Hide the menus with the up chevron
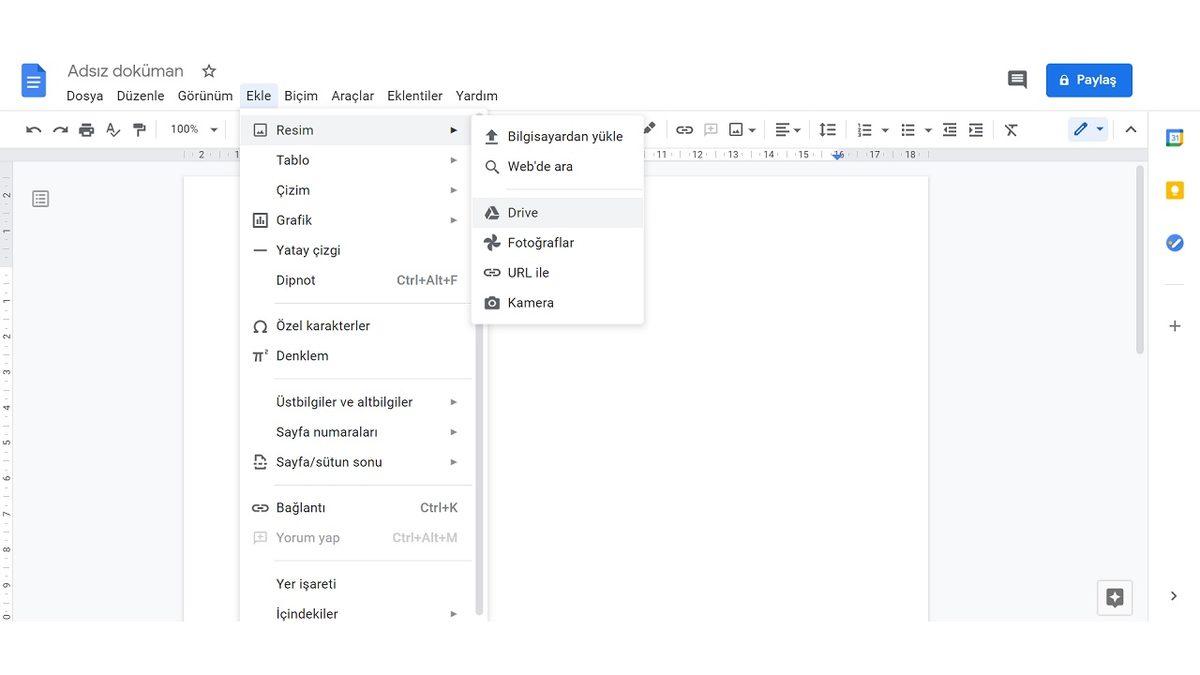The image size is (1200, 675). [1131, 130]
